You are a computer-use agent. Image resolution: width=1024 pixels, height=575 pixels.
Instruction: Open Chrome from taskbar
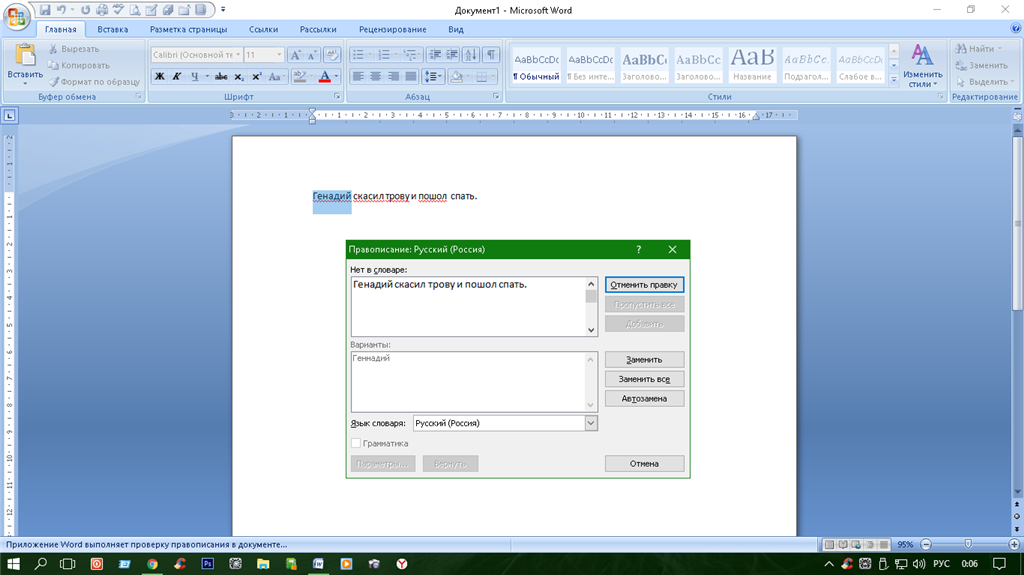click(x=152, y=563)
